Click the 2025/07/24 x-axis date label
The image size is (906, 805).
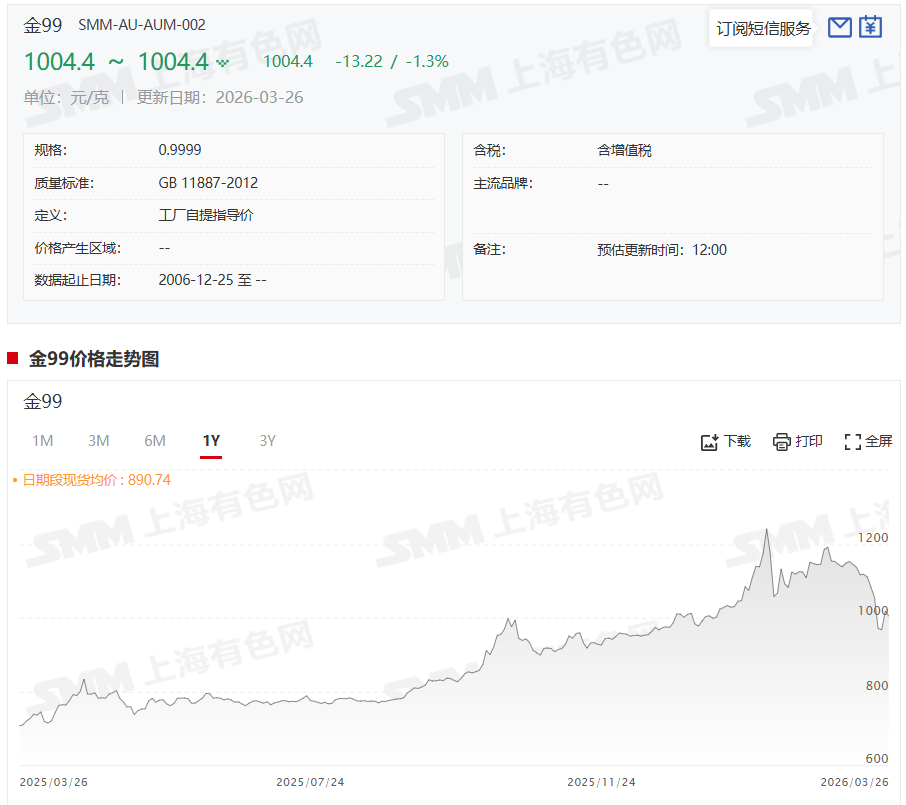(309, 782)
